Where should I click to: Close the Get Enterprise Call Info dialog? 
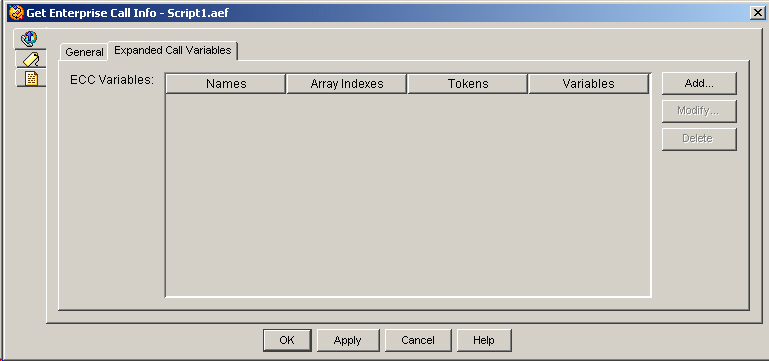point(758,13)
